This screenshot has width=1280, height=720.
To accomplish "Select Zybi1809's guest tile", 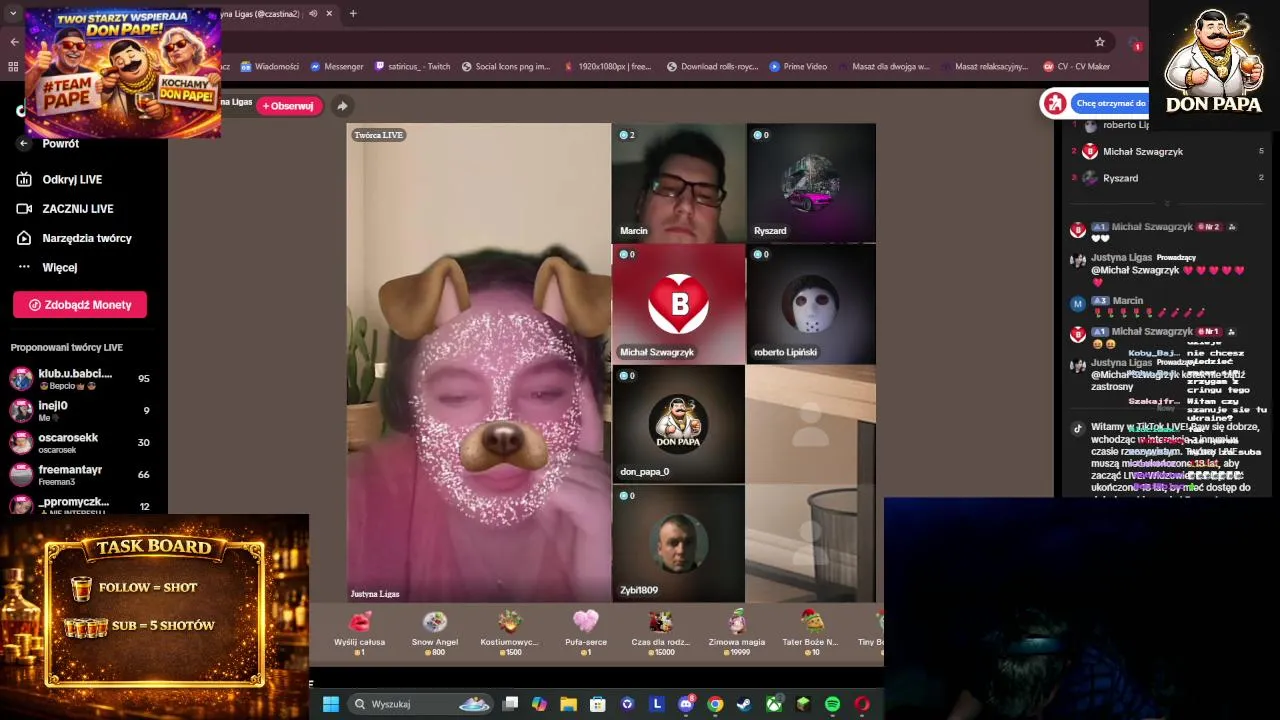I will coord(678,543).
